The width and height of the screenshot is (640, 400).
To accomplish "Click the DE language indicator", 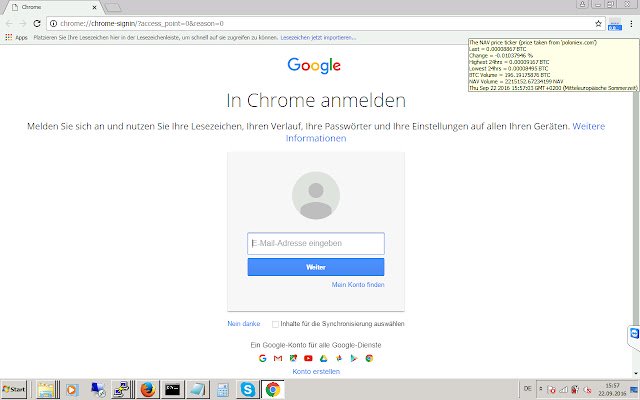I will coord(527,389).
